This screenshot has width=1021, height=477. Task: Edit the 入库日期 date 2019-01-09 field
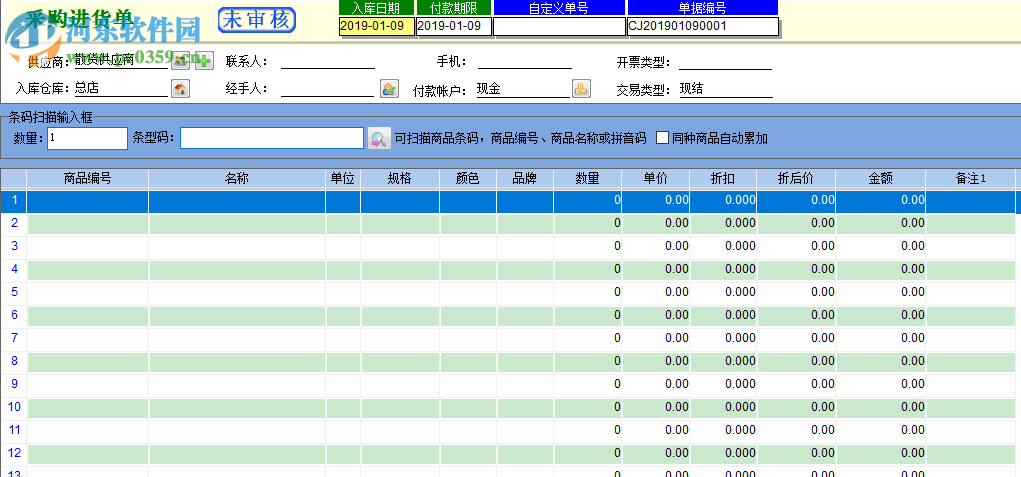(377, 26)
